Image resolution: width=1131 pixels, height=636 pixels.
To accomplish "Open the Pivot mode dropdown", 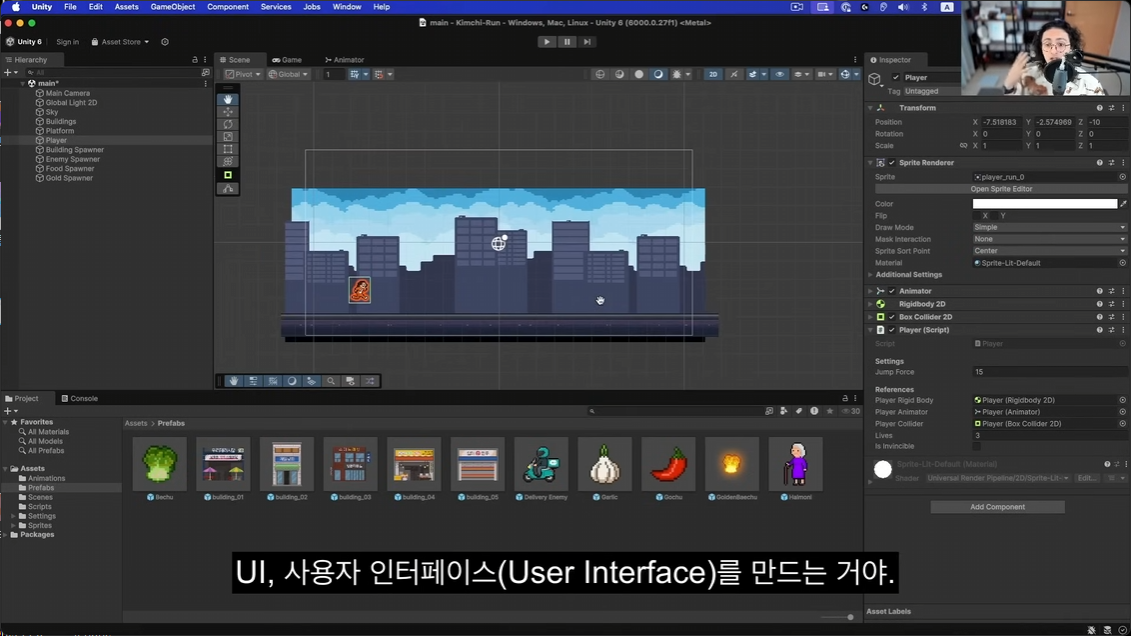I will pos(242,74).
